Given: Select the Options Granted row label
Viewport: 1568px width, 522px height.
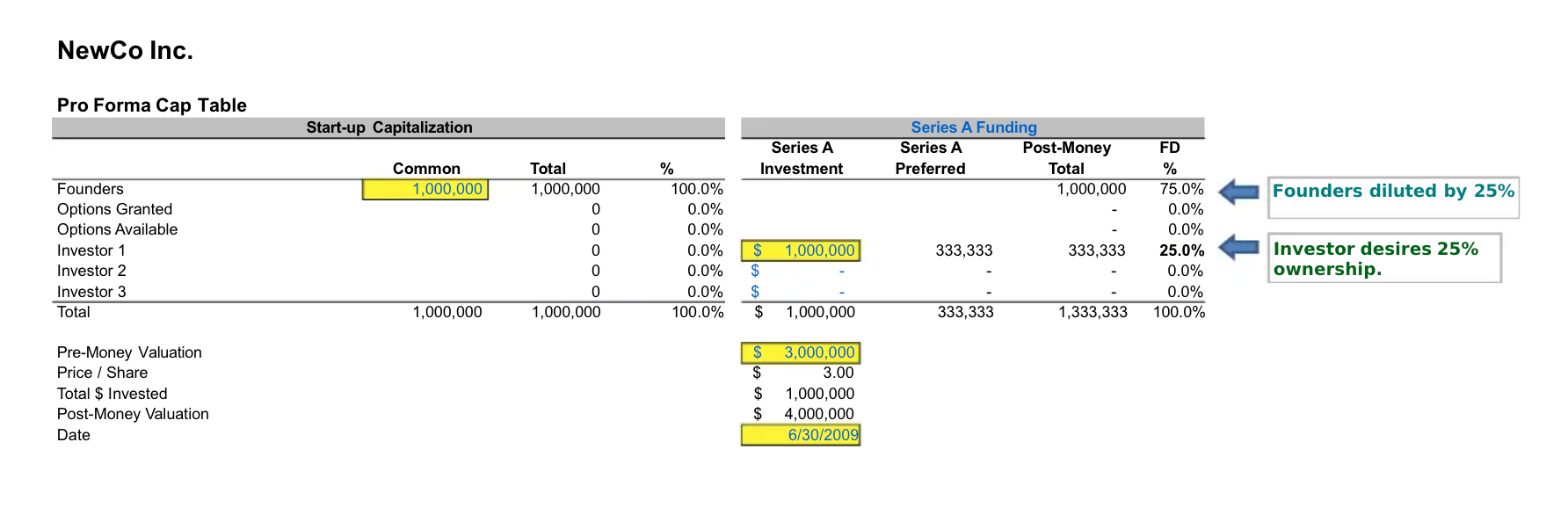Looking at the screenshot, I should pos(114,209).
